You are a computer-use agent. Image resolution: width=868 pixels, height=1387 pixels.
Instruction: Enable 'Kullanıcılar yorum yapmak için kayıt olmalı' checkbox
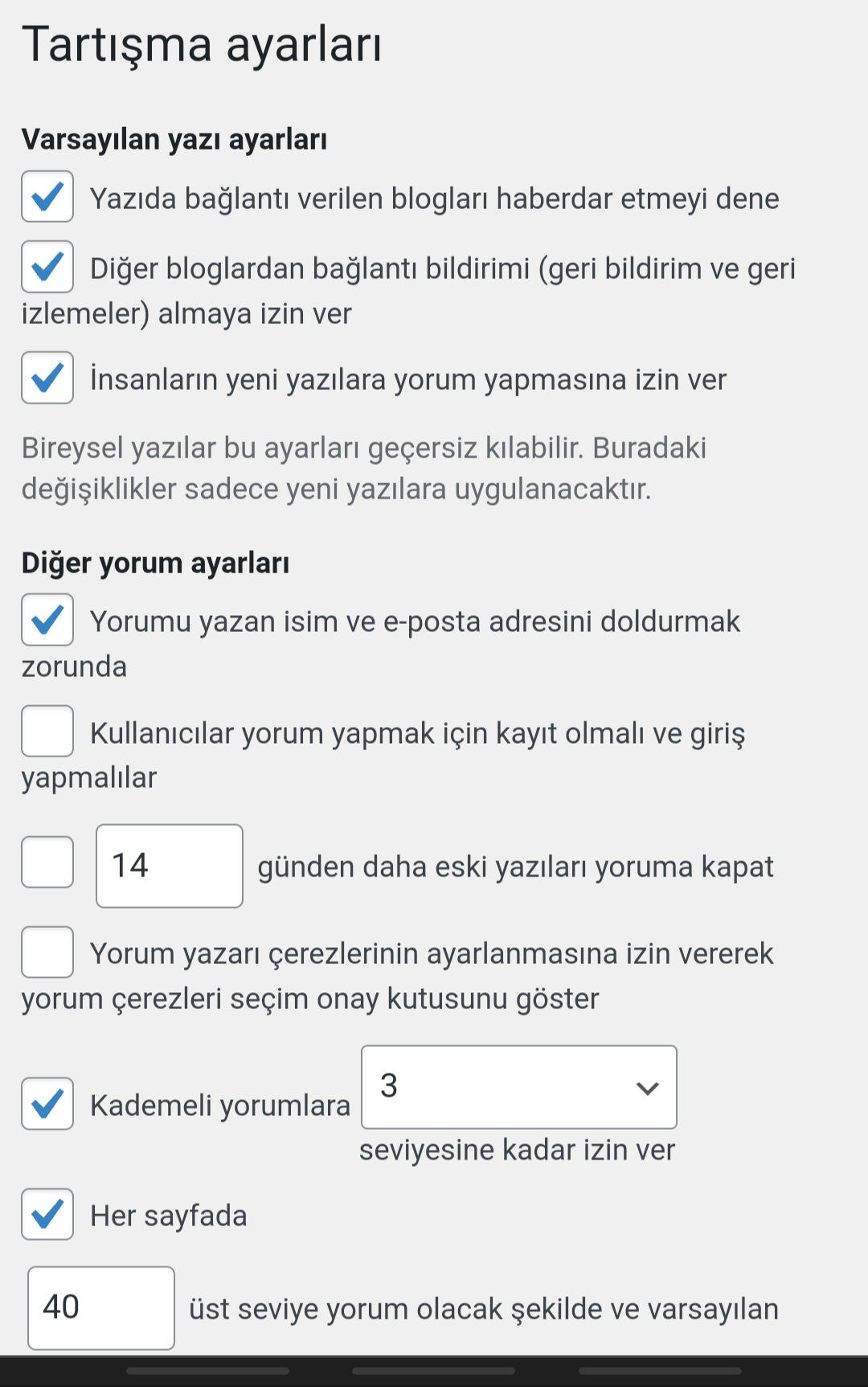click(x=47, y=731)
